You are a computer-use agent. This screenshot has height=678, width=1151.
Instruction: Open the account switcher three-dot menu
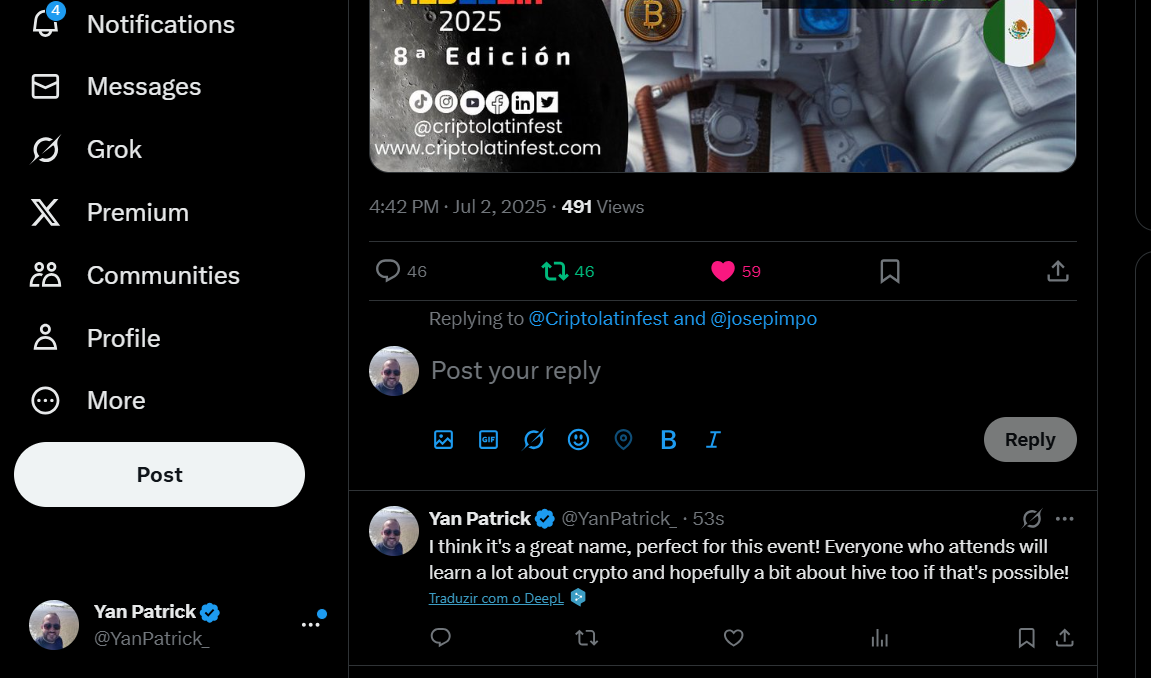pos(311,624)
